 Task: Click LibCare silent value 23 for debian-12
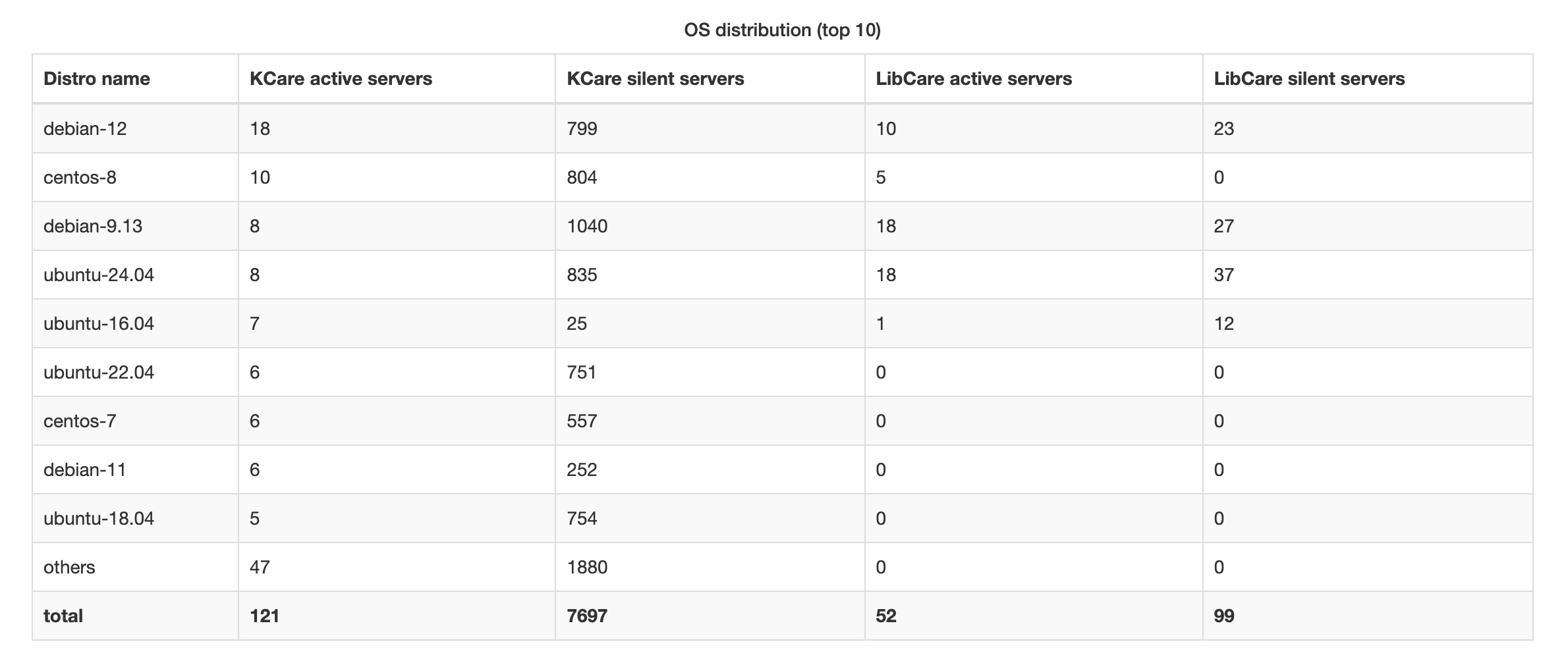coord(1224,128)
